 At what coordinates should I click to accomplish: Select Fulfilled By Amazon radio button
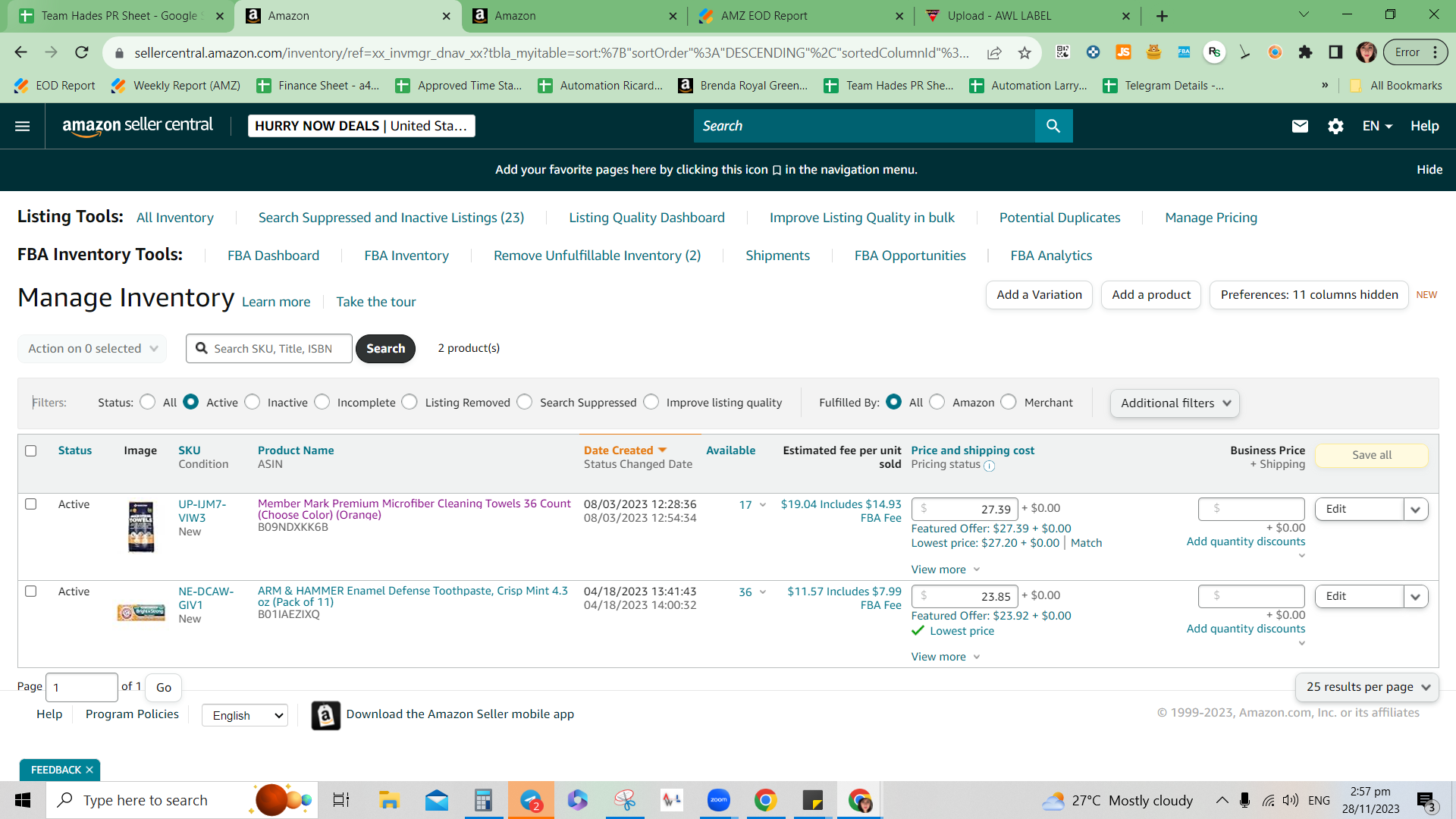937,402
